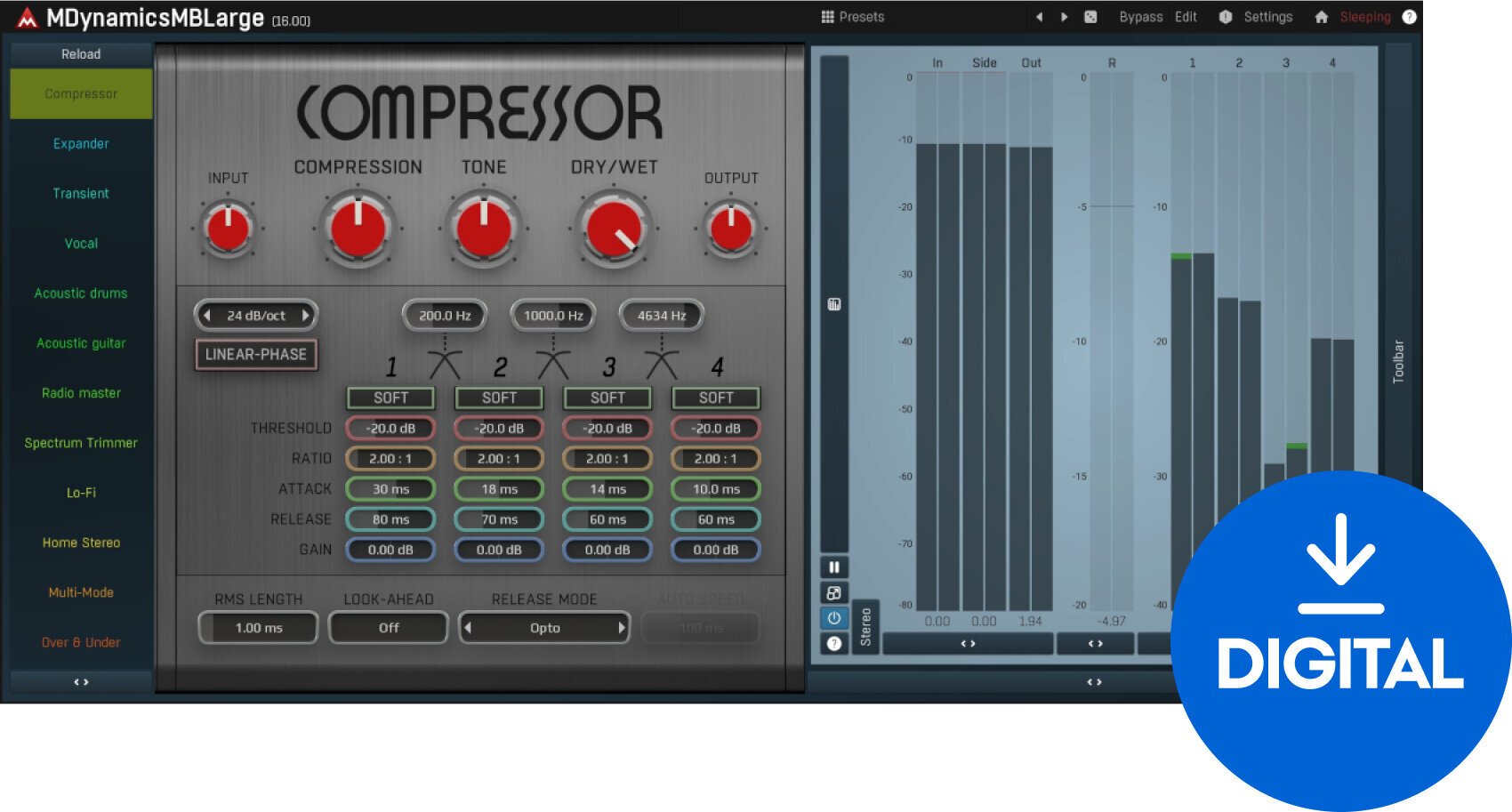Screen dimensions: 1512x812
Task: Click the home icon in the title bar
Action: pos(1321,17)
